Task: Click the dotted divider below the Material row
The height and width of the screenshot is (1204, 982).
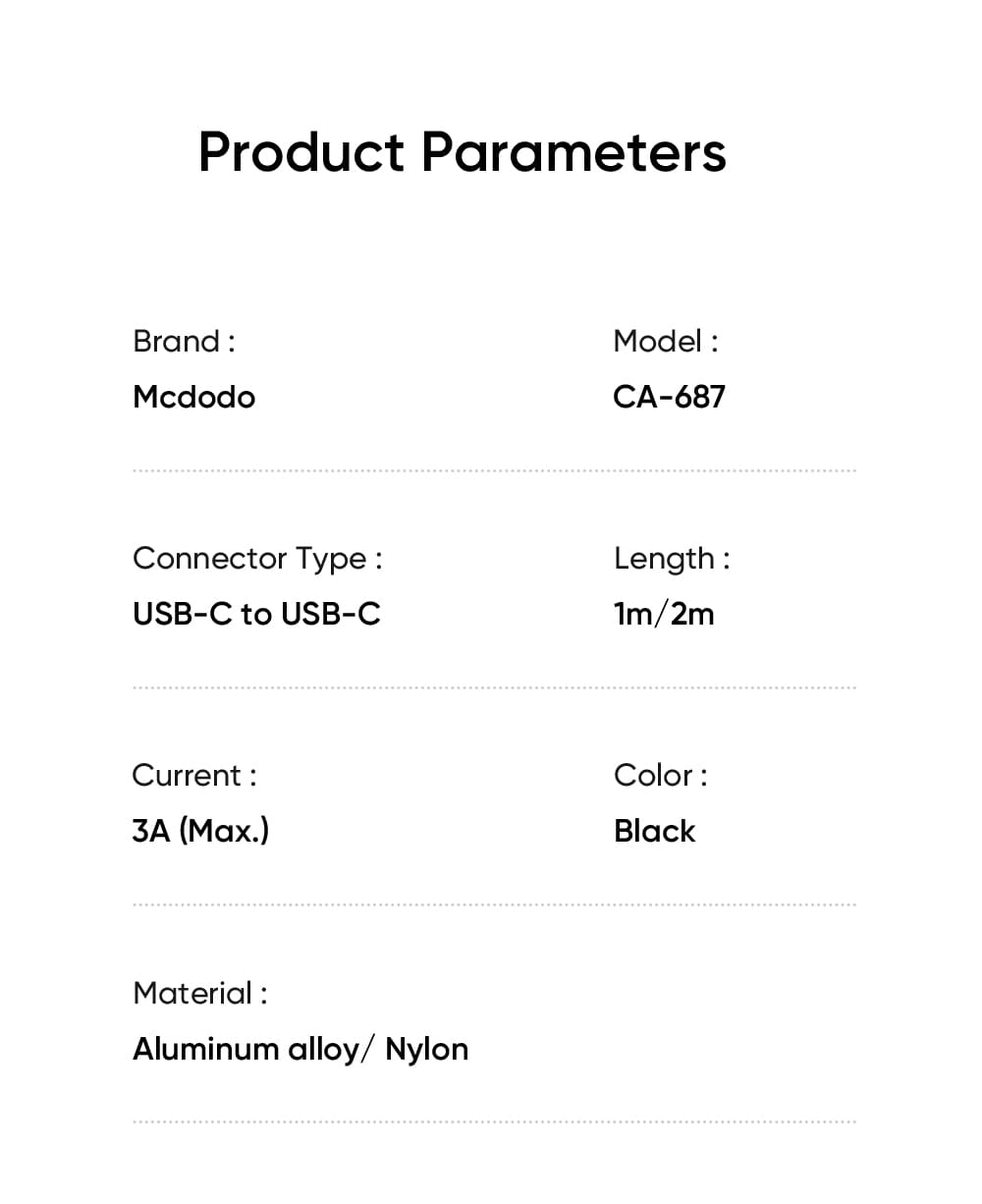Action: tap(493, 1122)
